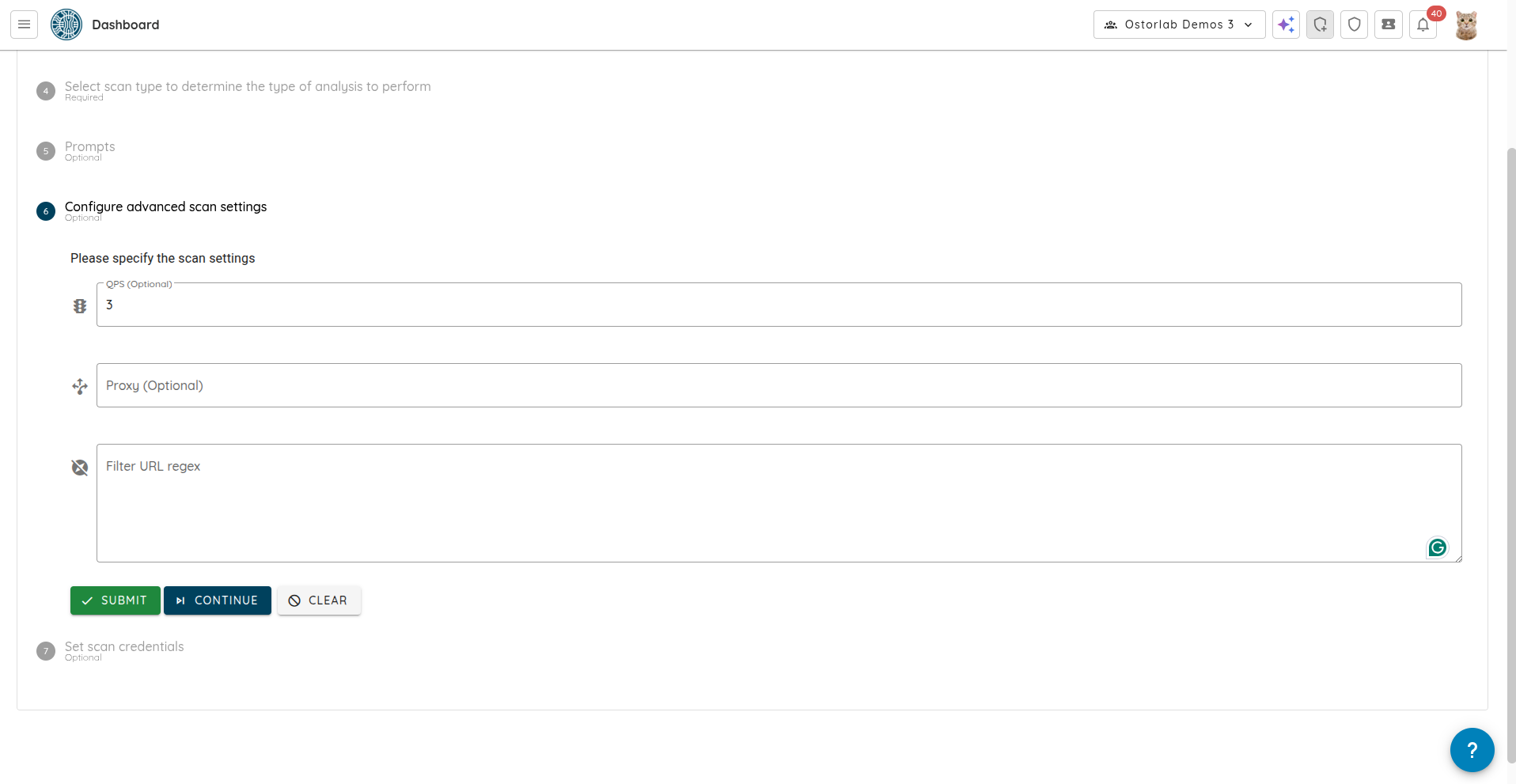1516x784 pixels.
Task: Click the Ostorlab logo
Action: [x=66, y=25]
